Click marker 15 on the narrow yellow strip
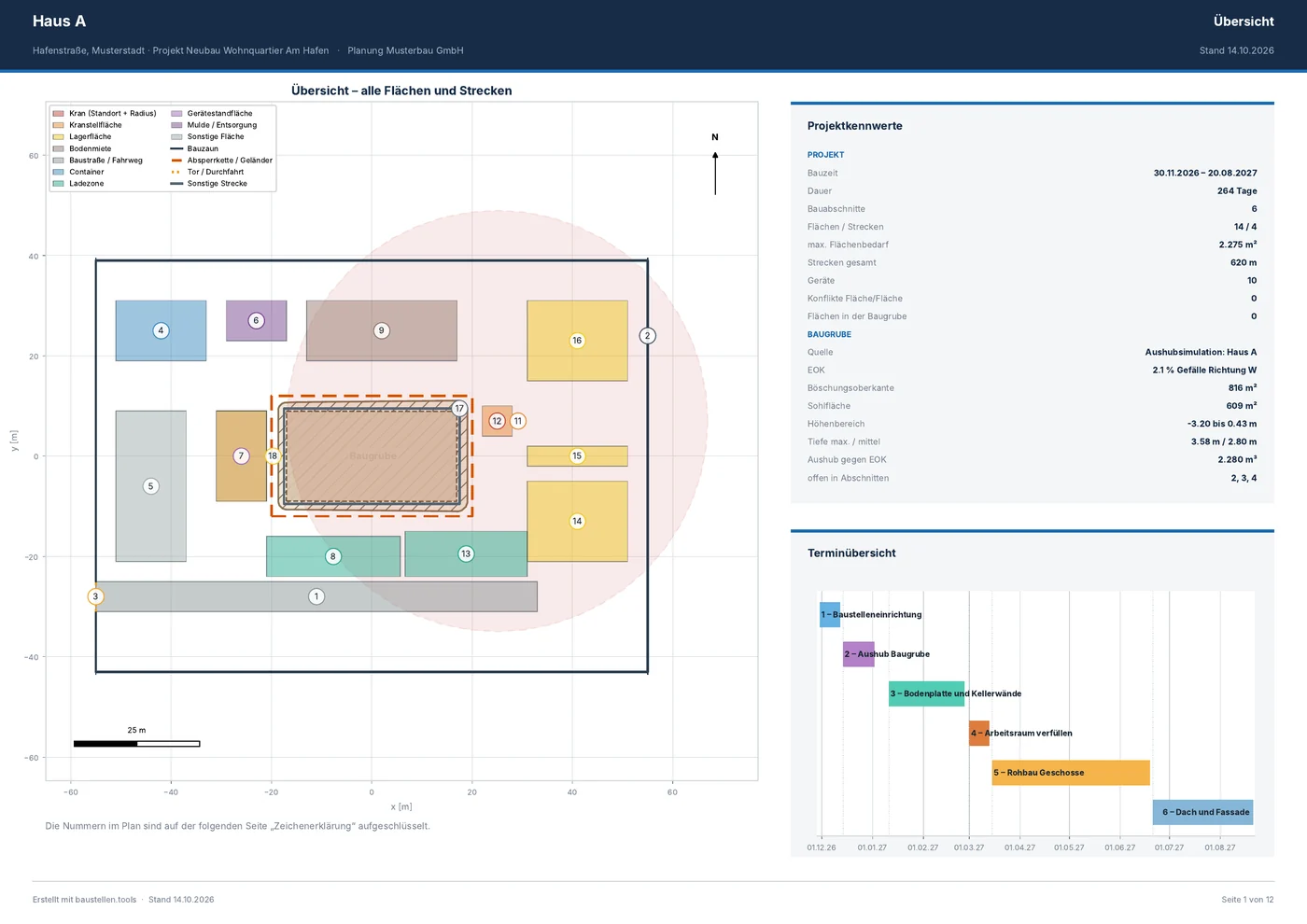This screenshot has width=1307, height=924. (577, 456)
